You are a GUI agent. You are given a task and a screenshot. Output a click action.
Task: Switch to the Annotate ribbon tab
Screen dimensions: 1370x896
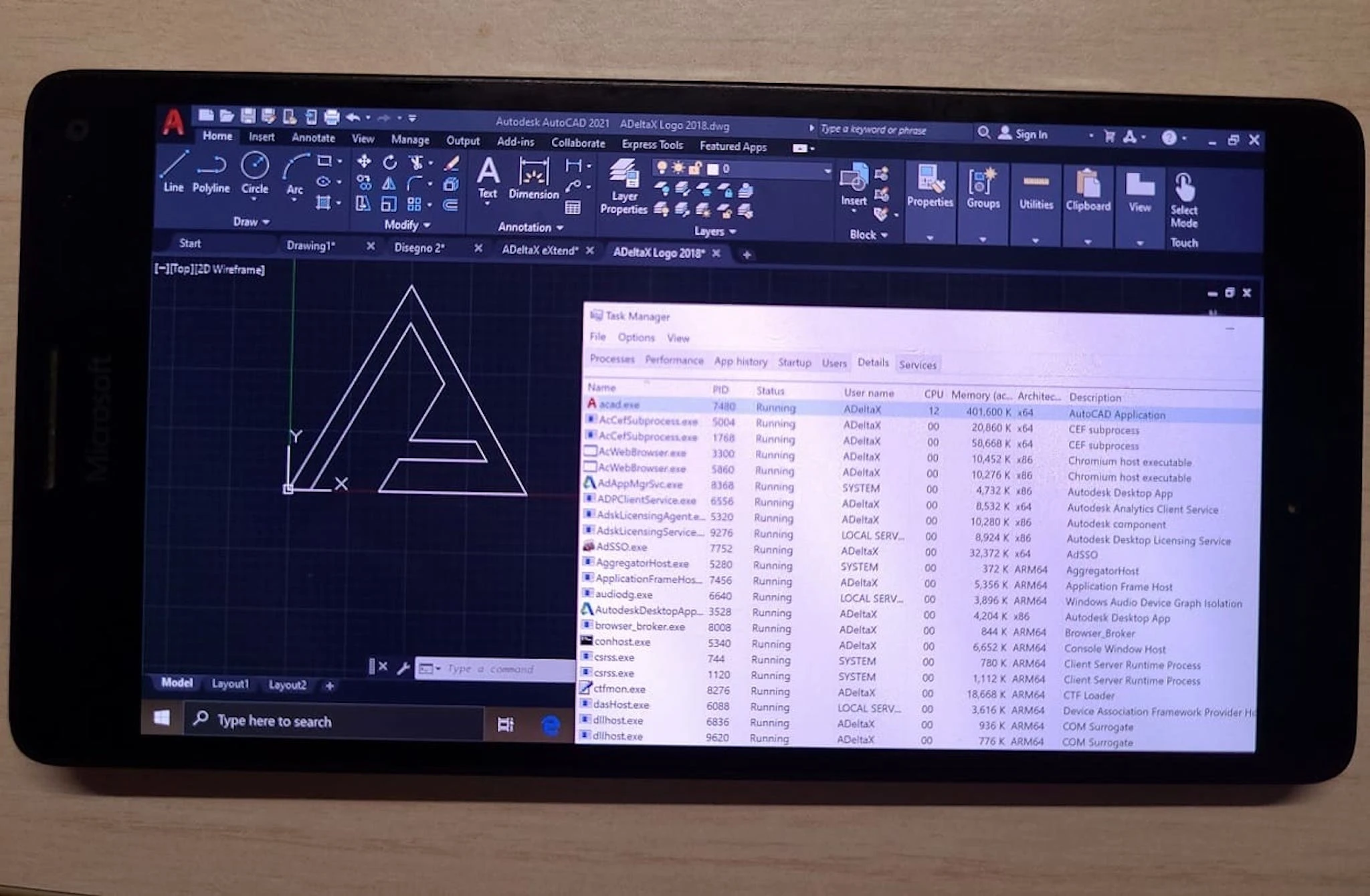point(313,138)
